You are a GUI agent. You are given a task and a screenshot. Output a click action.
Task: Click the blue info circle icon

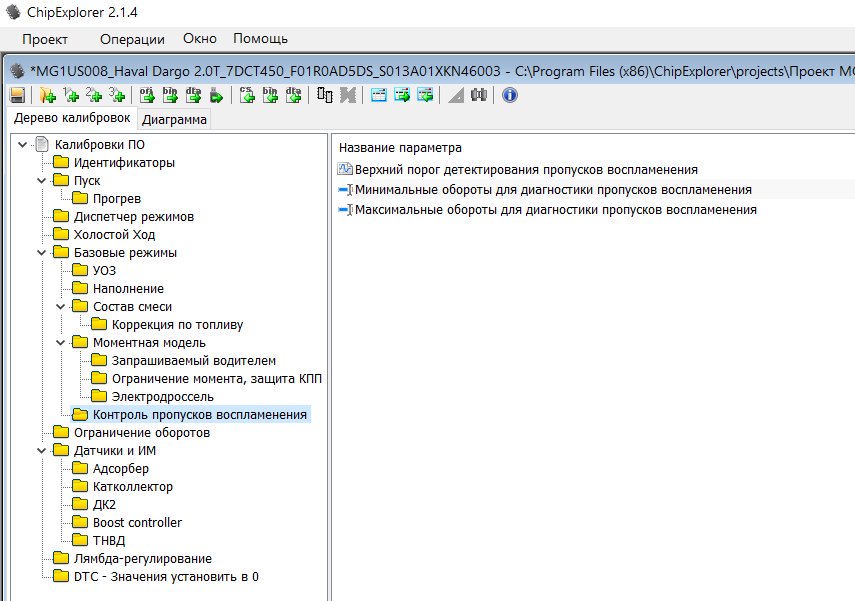(x=510, y=95)
